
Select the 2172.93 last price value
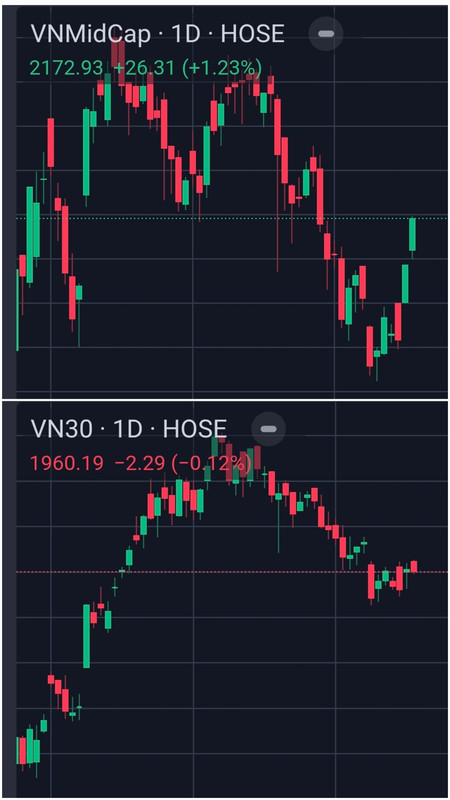tap(66, 67)
